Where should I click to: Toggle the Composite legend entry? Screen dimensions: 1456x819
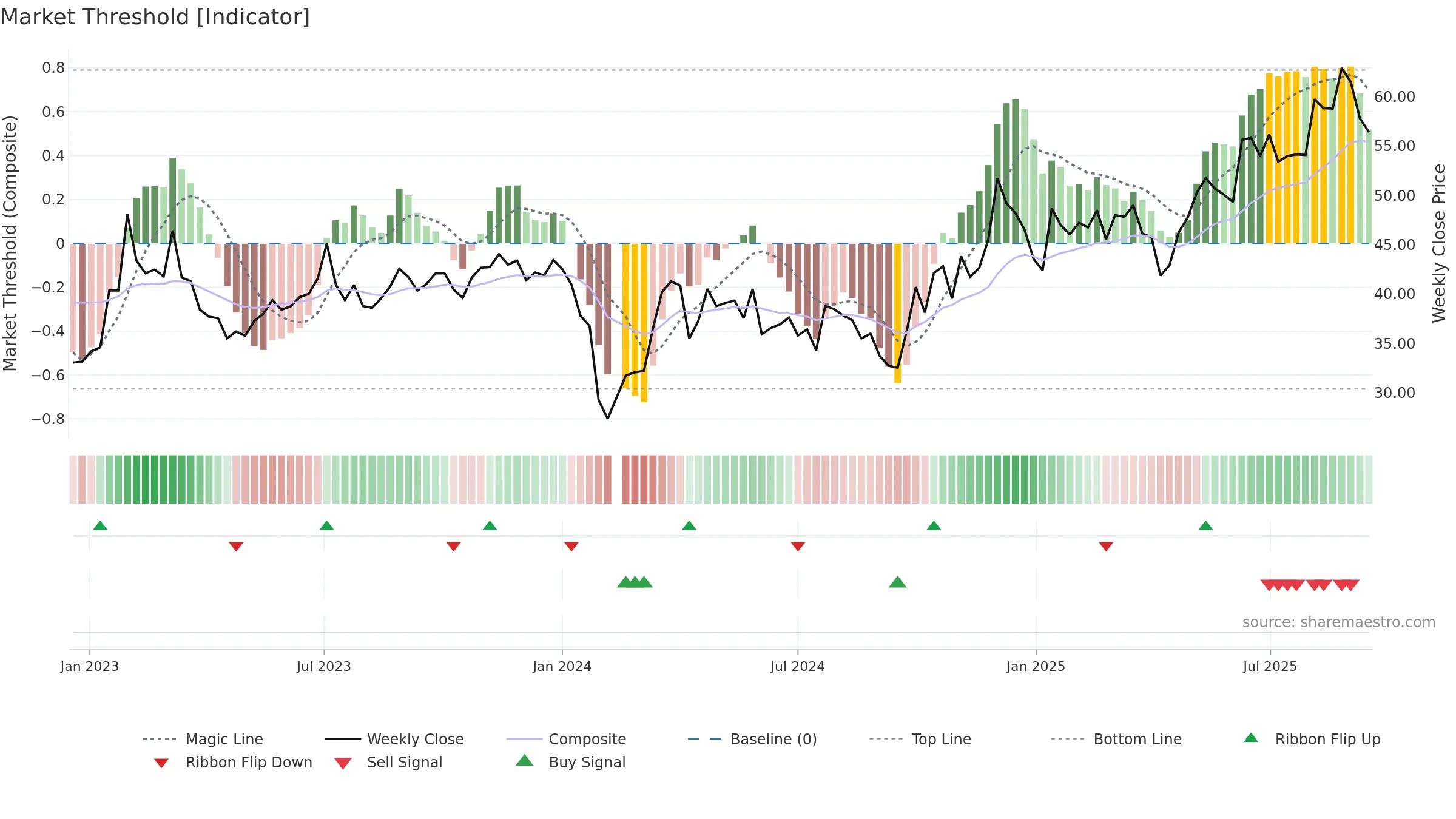click(x=566, y=739)
